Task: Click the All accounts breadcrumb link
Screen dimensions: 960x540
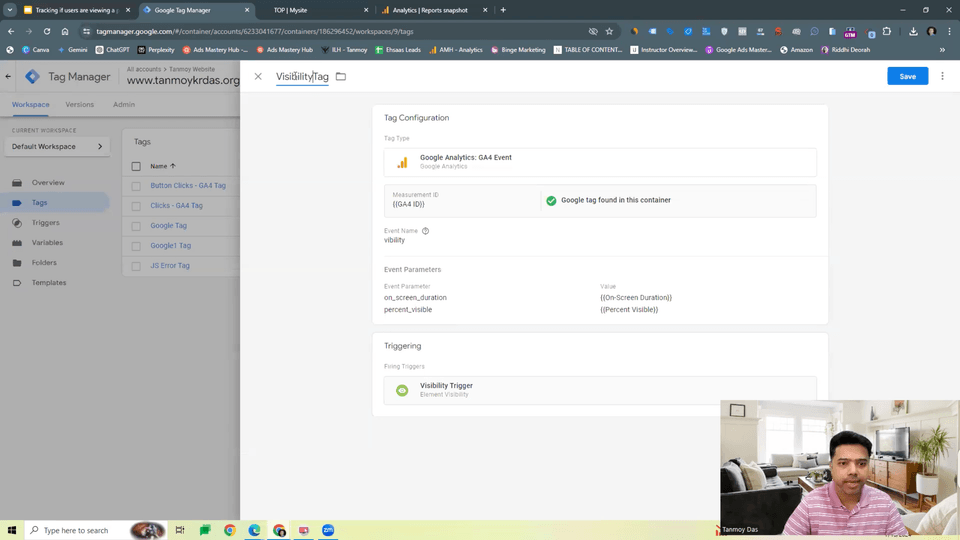Action: click(144, 69)
